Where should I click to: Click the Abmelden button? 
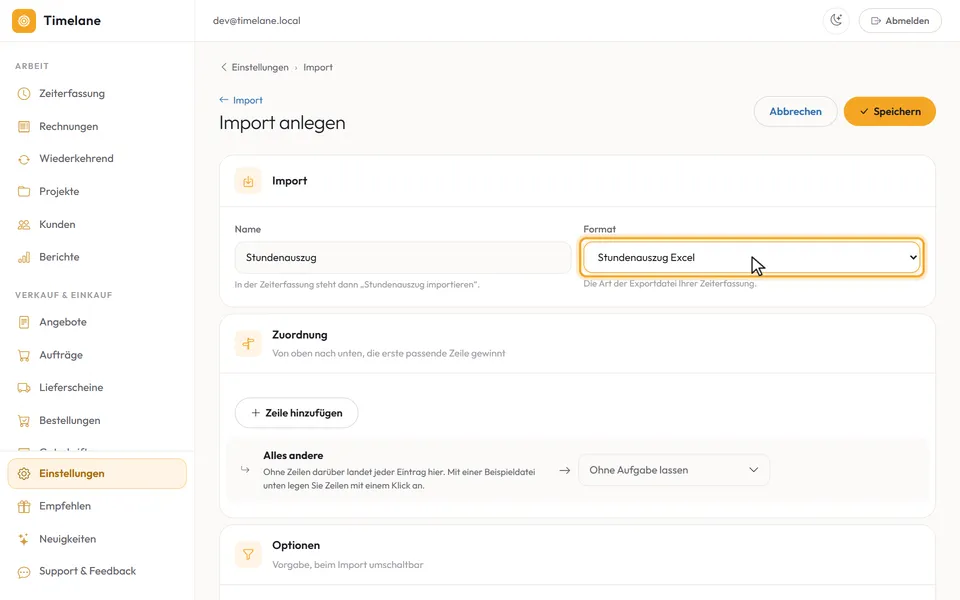tap(900, 21)
